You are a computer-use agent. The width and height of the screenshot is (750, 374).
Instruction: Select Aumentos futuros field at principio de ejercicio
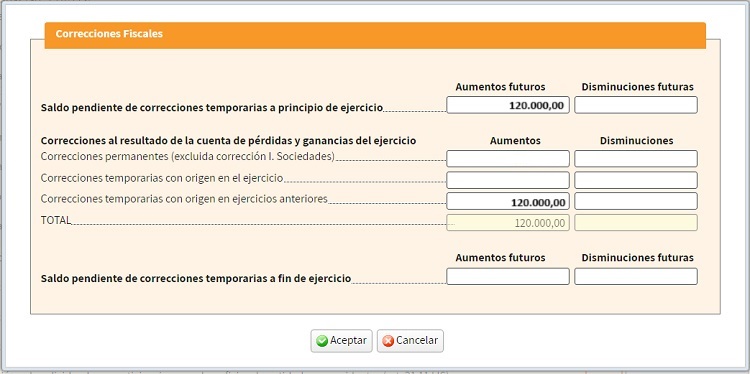click(508, 105)
